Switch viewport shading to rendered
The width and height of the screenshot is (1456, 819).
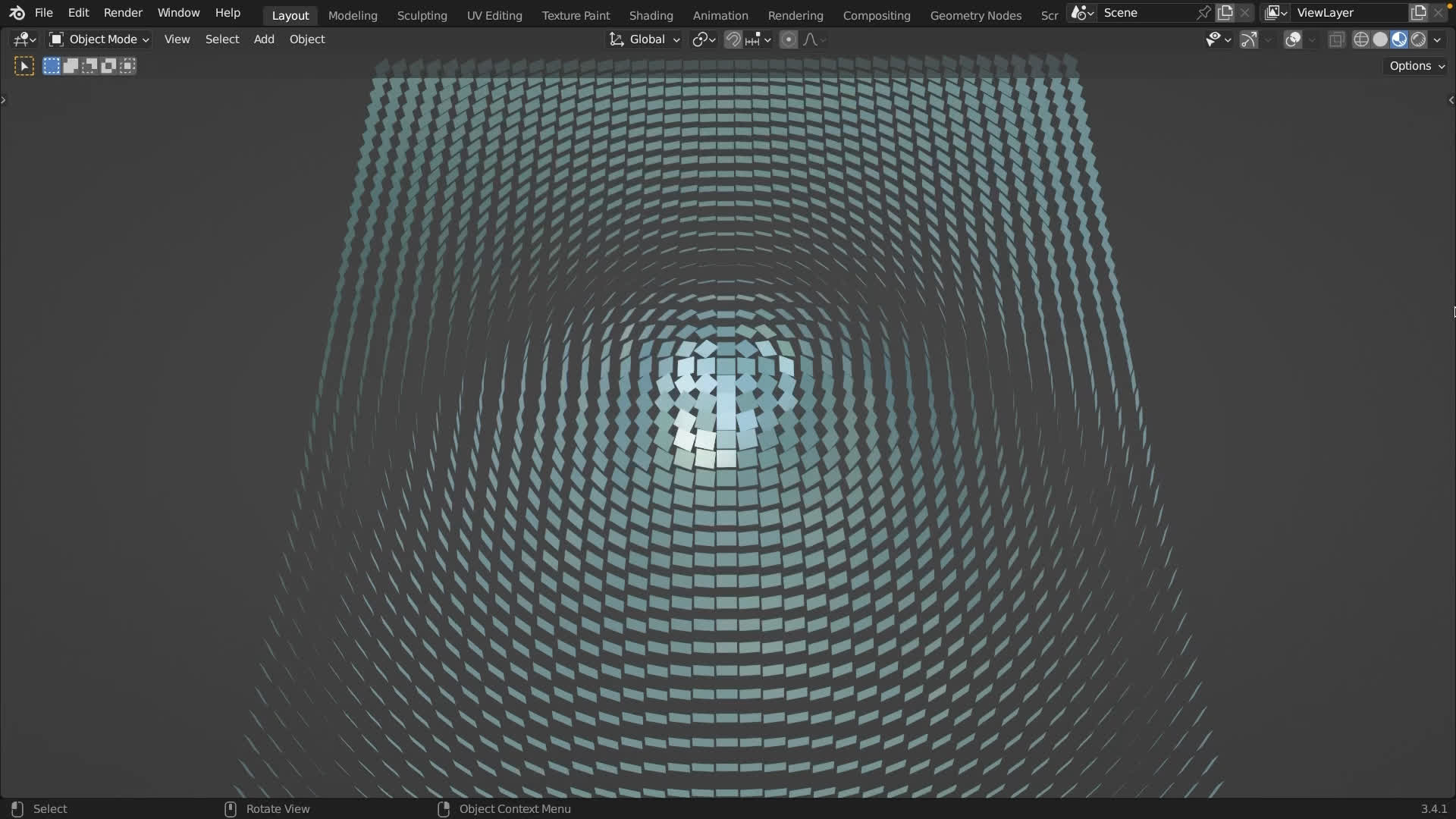(x=1418, y=39)
